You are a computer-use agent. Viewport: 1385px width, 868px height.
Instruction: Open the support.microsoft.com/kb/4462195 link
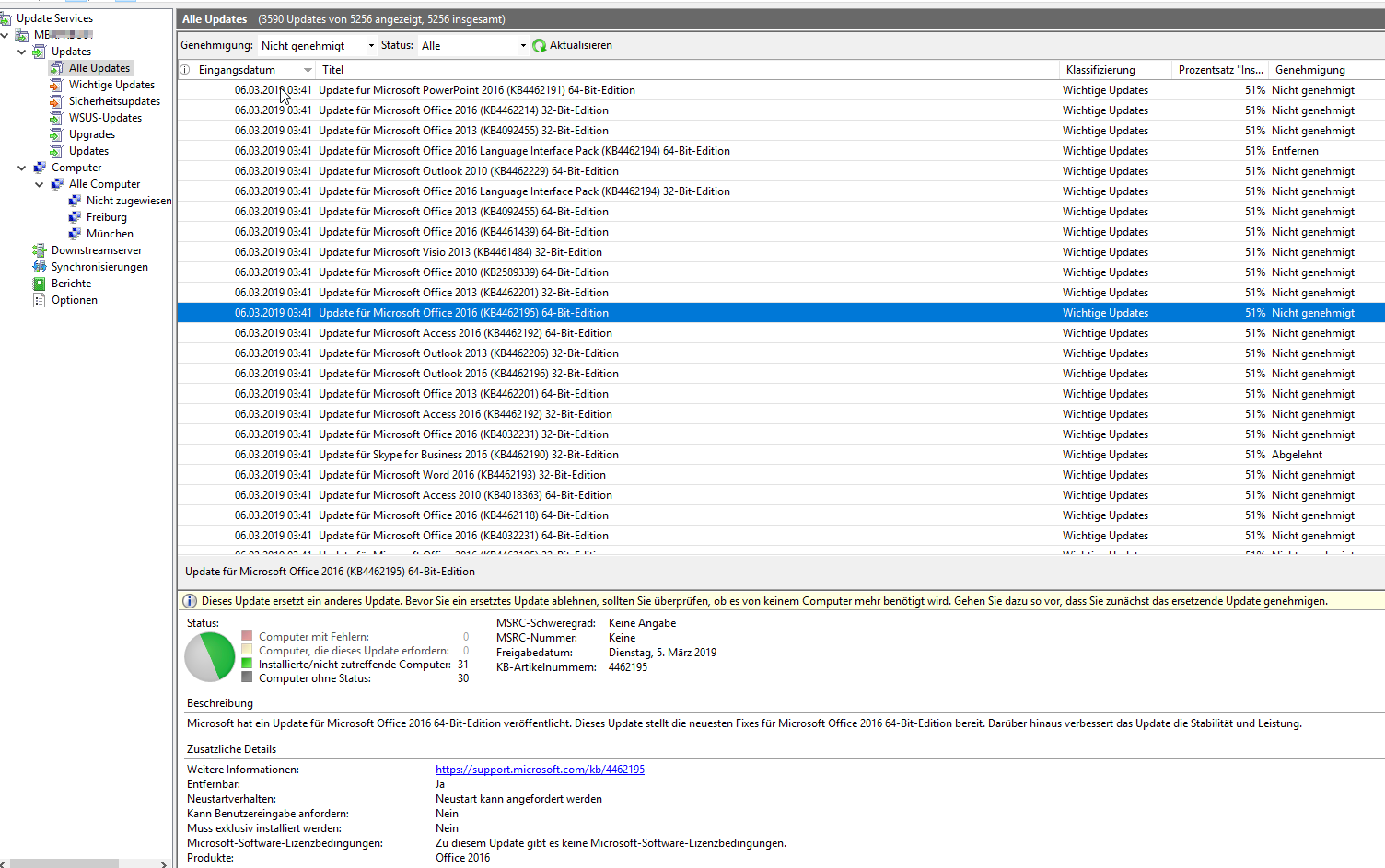[540, 770]
